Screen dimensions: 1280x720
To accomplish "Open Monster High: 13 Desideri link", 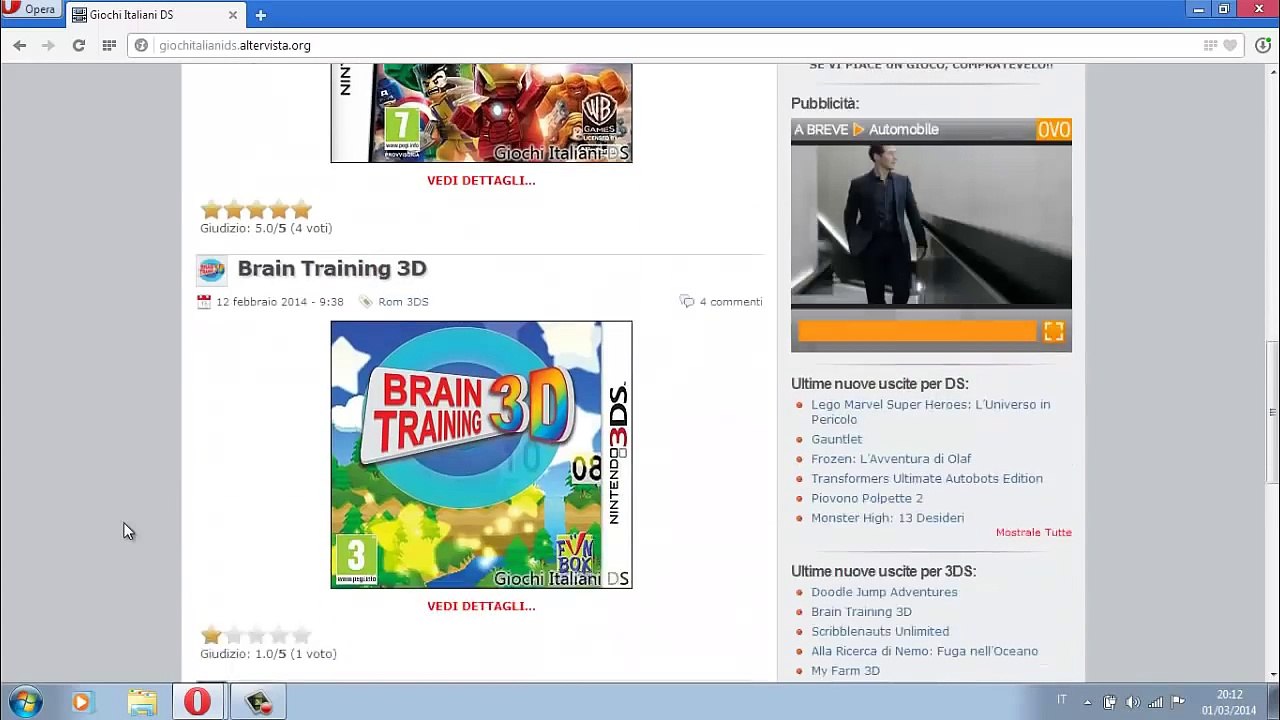I will coord(888,518).
